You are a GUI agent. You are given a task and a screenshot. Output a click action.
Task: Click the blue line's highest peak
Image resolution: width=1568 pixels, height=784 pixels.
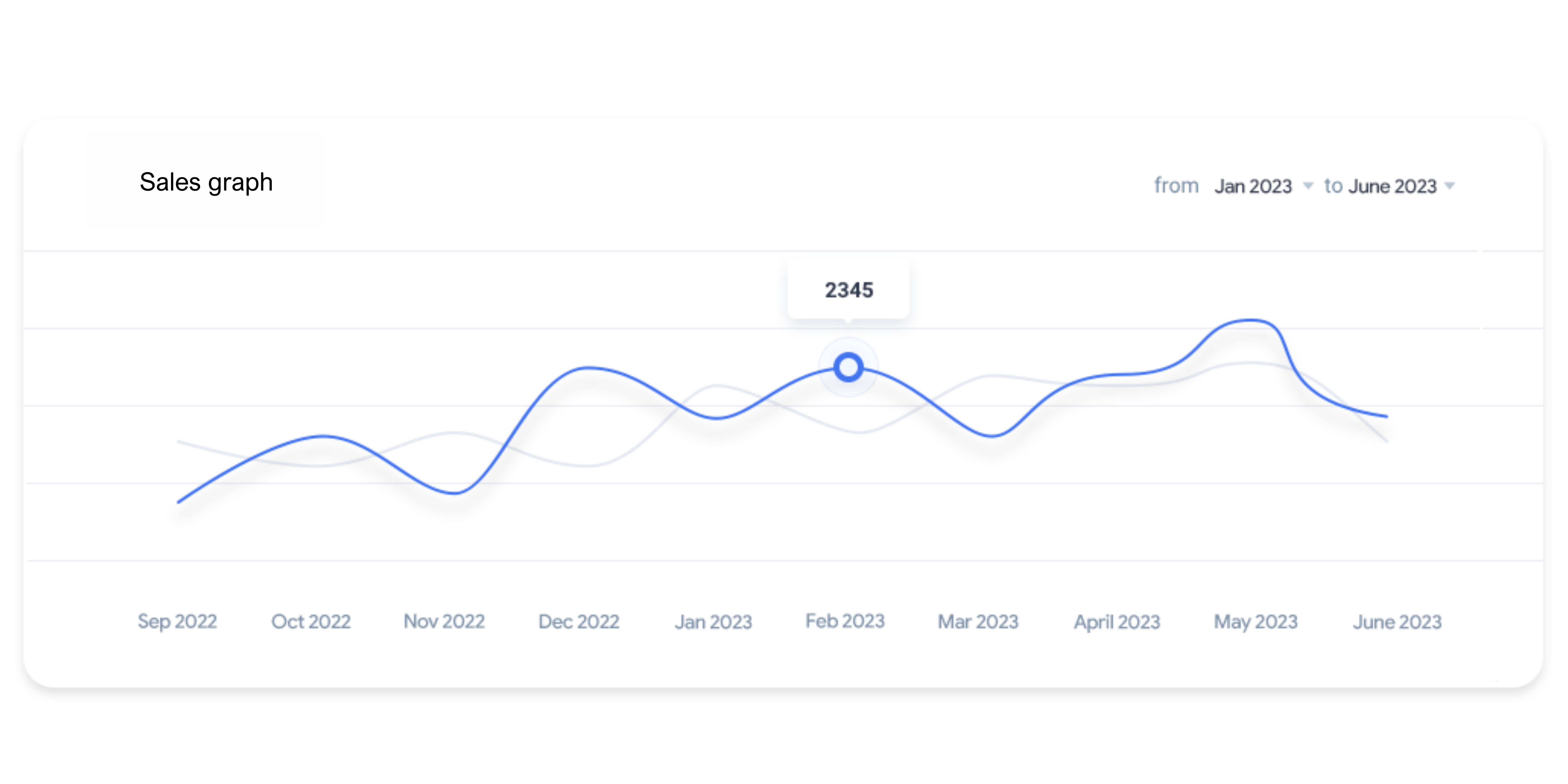tap(1252, 320)
